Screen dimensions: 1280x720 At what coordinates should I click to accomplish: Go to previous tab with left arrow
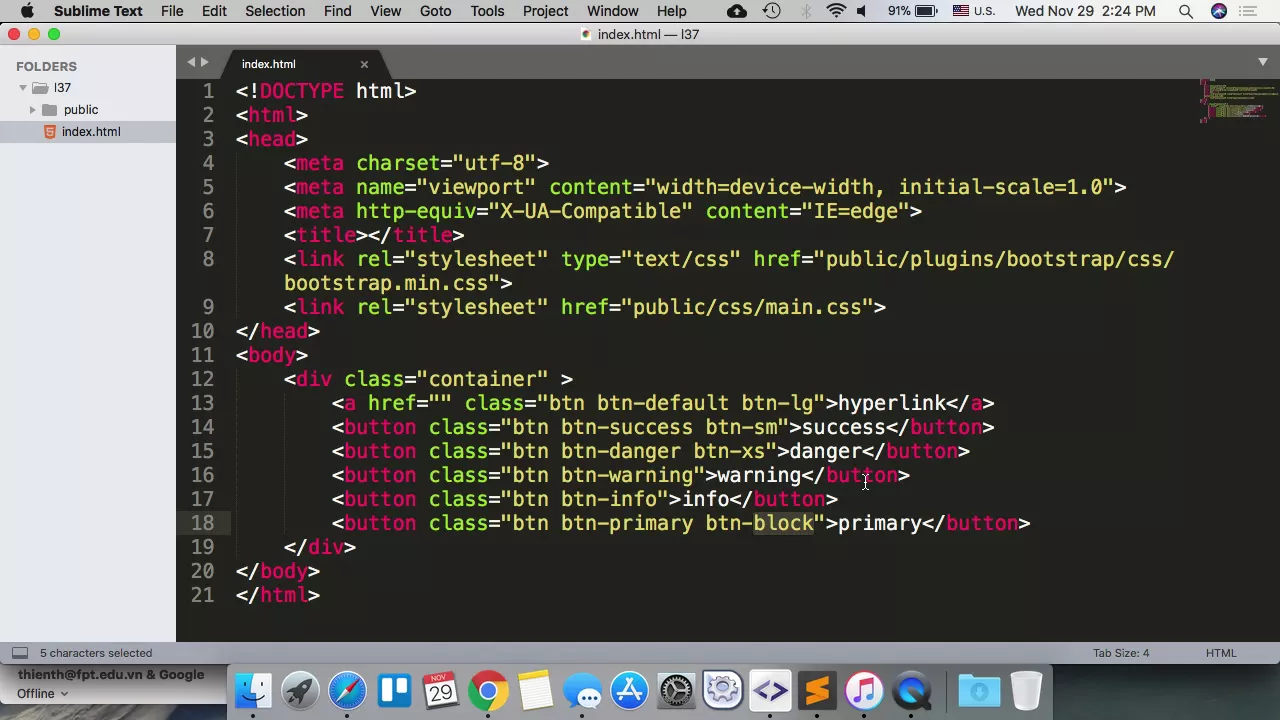click(x=191, y=62)
